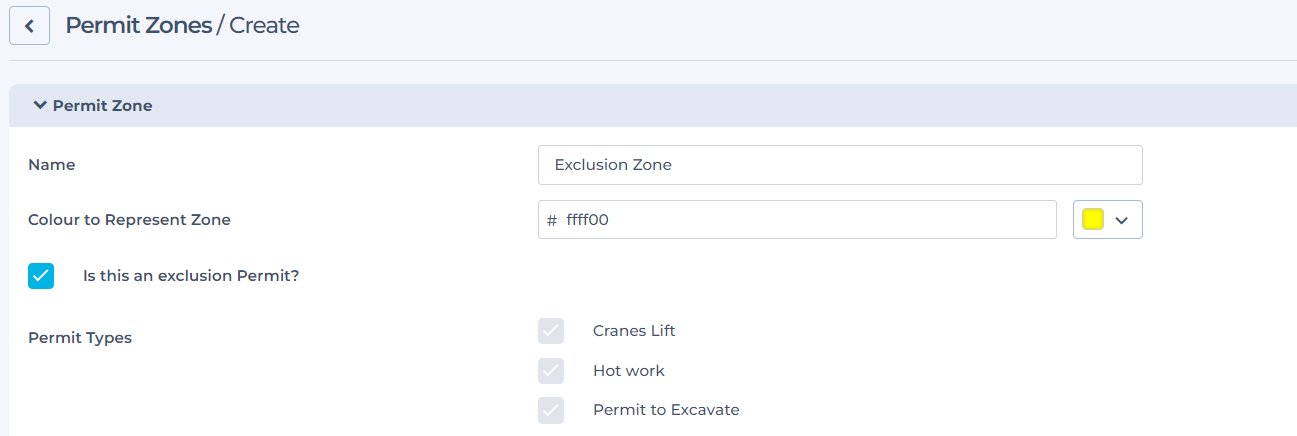1297x436 pixels.
Task: Open the colour picker dropdown arrow
Action: tap(1121, 220)
